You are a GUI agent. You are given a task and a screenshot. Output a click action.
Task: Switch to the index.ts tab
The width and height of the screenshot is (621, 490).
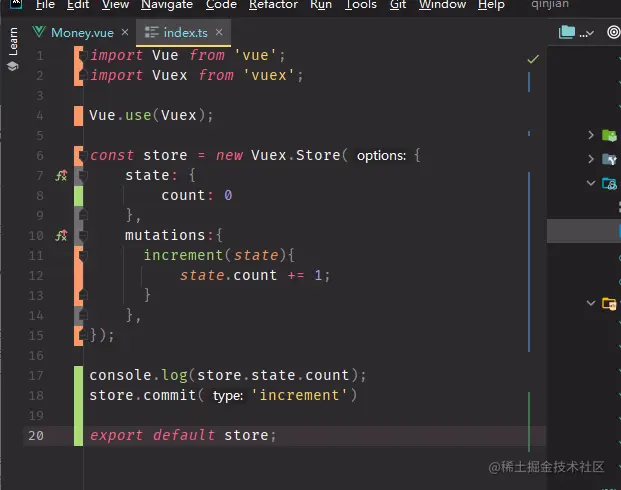(185, 32)
